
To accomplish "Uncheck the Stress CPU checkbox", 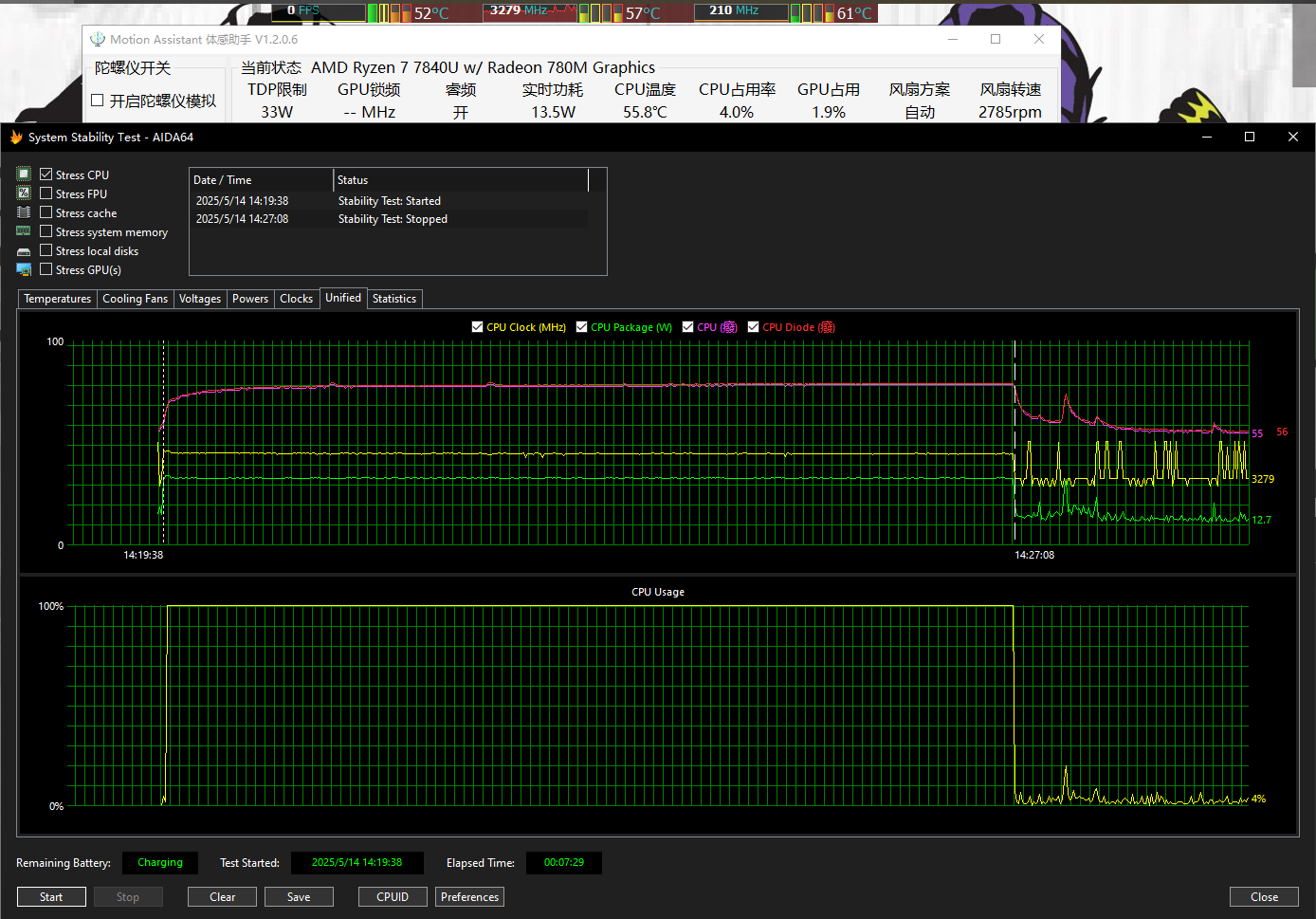I will [46, 175].
